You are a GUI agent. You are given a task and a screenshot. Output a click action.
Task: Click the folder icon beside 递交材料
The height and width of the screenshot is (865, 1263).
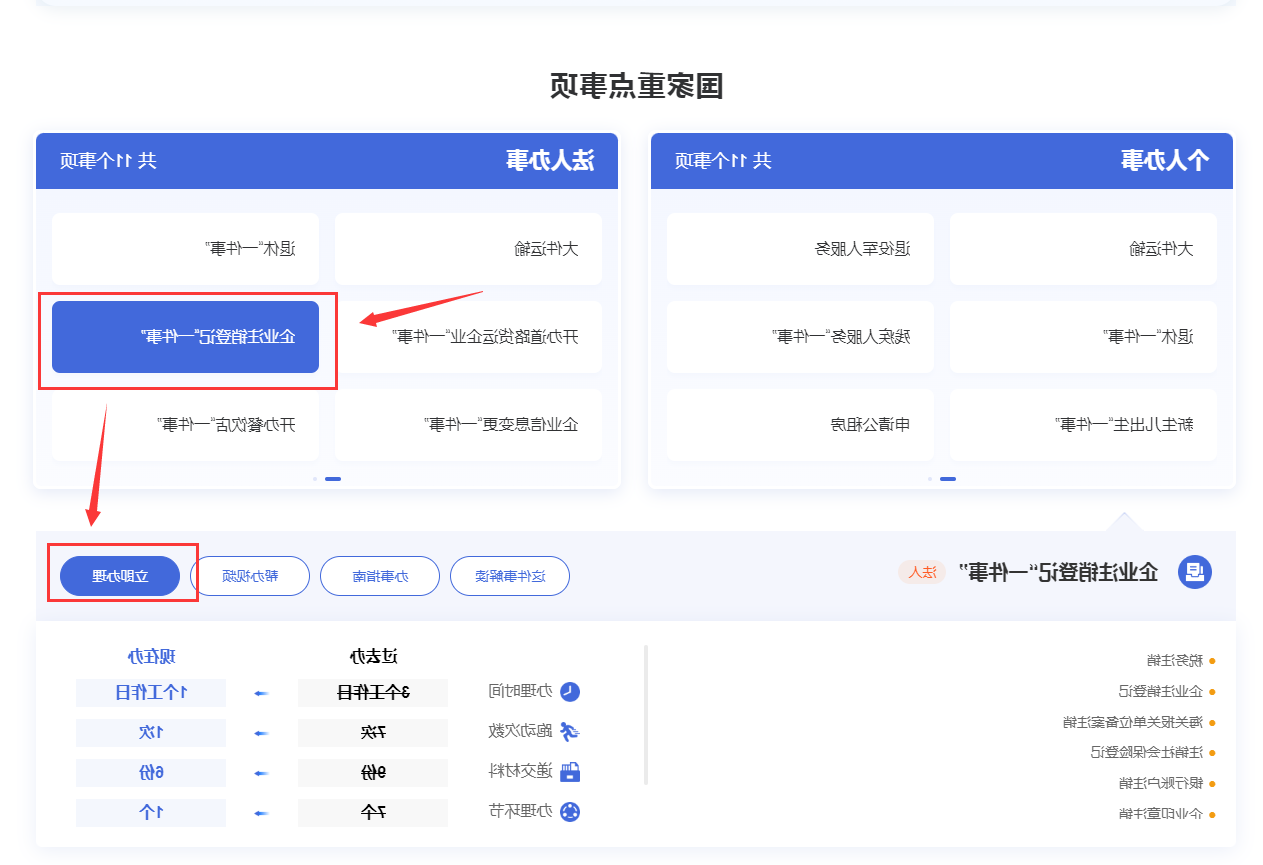[570, 772]
